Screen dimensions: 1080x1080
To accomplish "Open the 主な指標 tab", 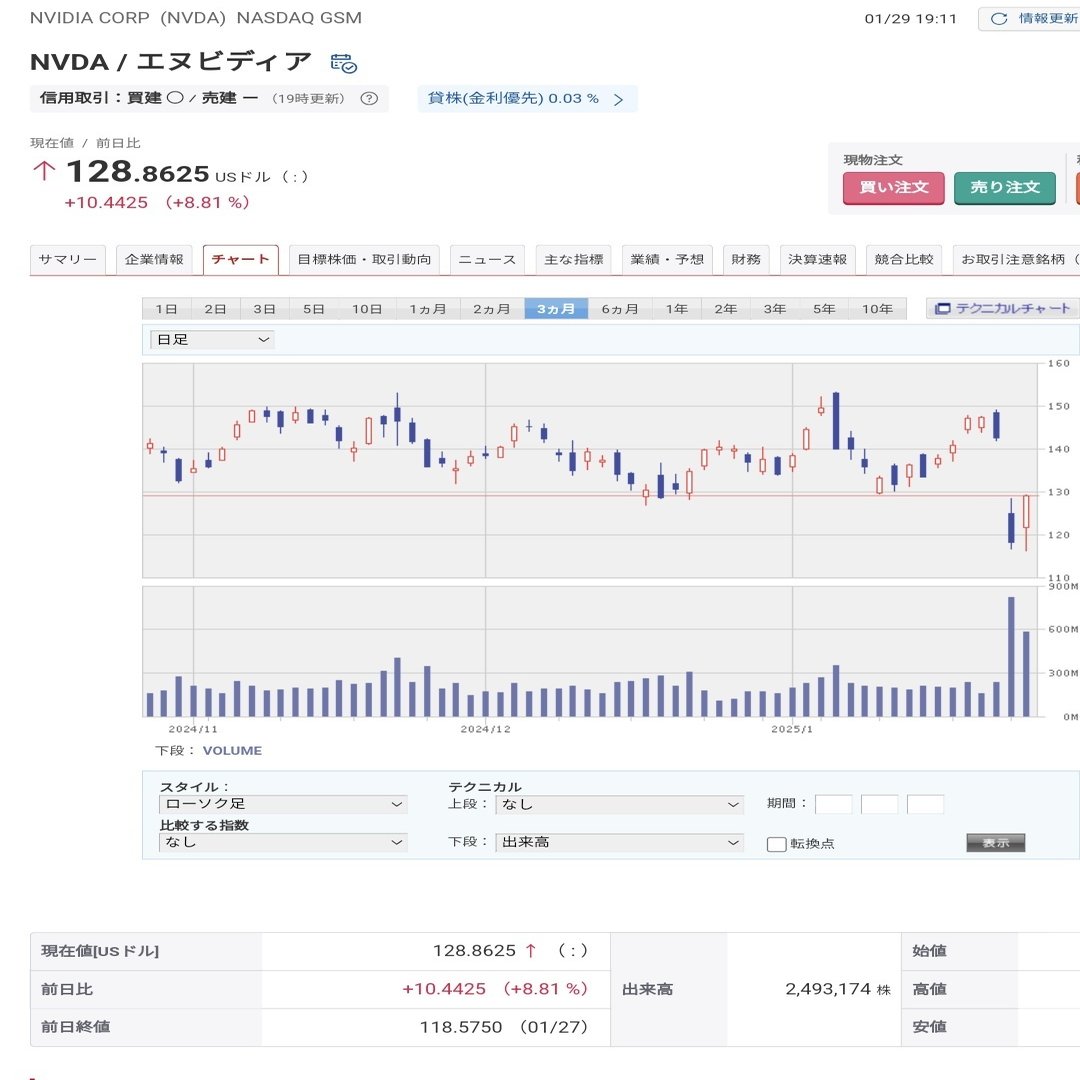I will point(574,260).
